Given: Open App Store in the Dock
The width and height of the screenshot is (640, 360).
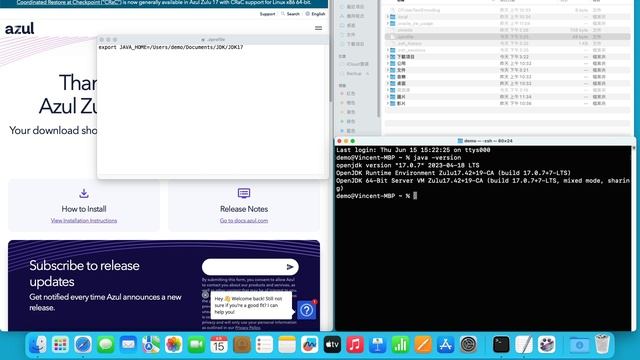Looking at the screenshot, I should pos(445,345).
